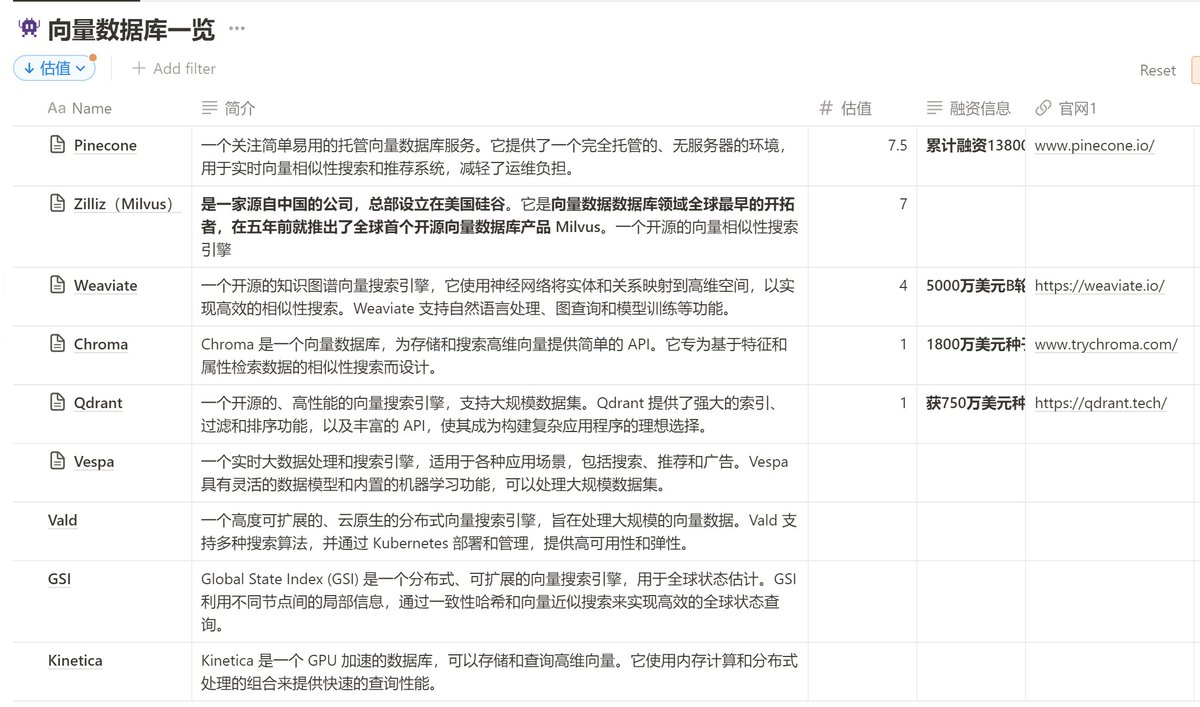Image resolution: width=1200 pixels, height=707 pixels.
Task: Open the 估值 sort dropdown pill
Action: click(x=55, y=68)
